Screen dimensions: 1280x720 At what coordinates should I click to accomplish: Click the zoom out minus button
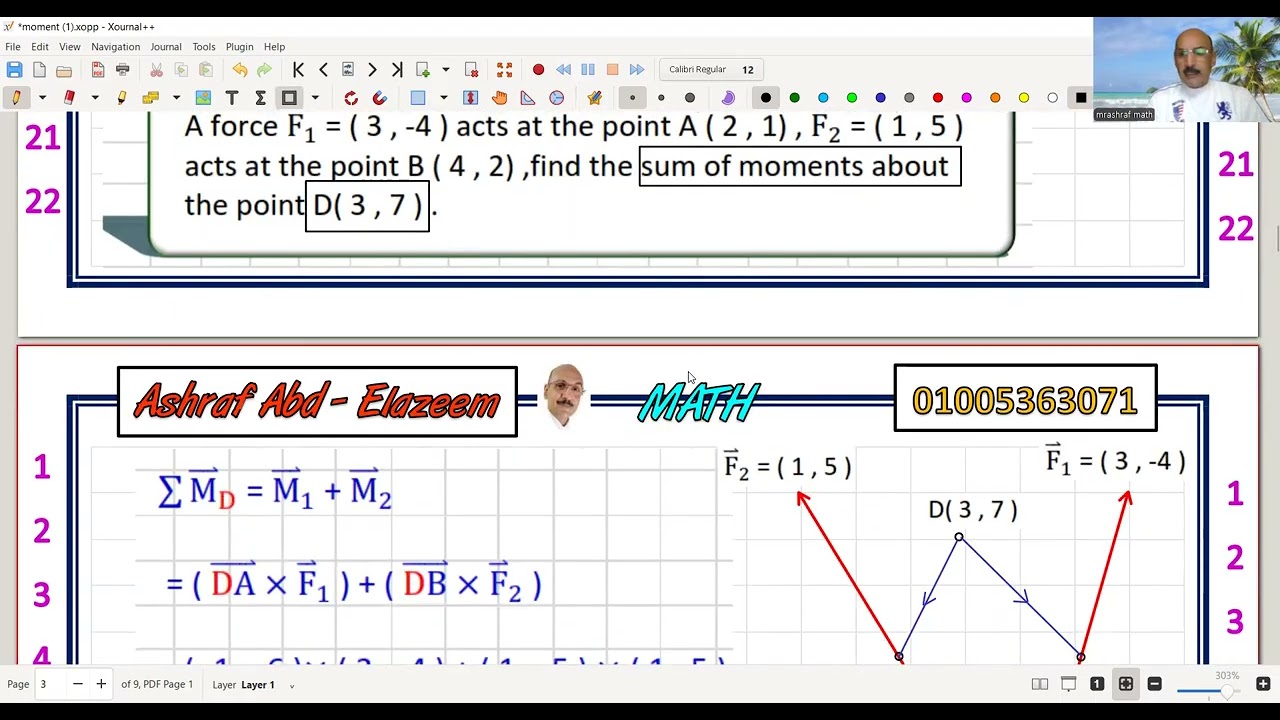1155,685
